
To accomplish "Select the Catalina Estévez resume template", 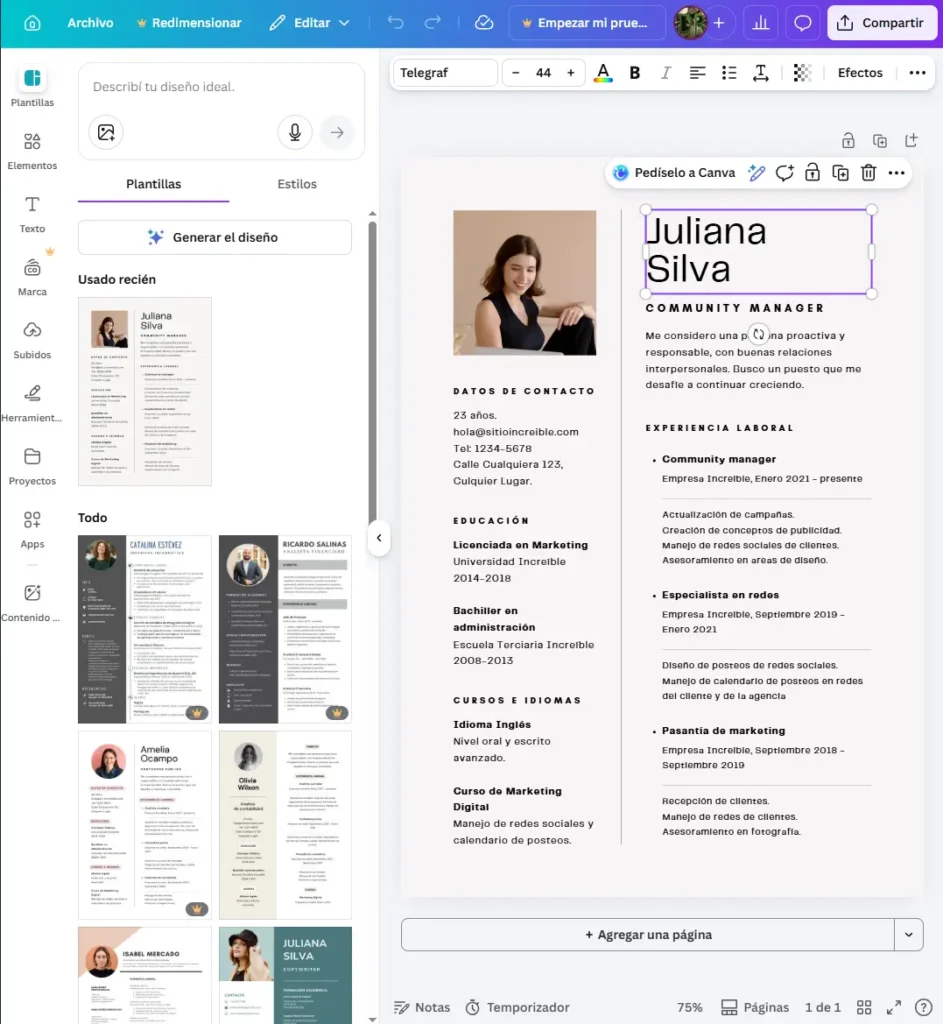I will pos(145,629).
